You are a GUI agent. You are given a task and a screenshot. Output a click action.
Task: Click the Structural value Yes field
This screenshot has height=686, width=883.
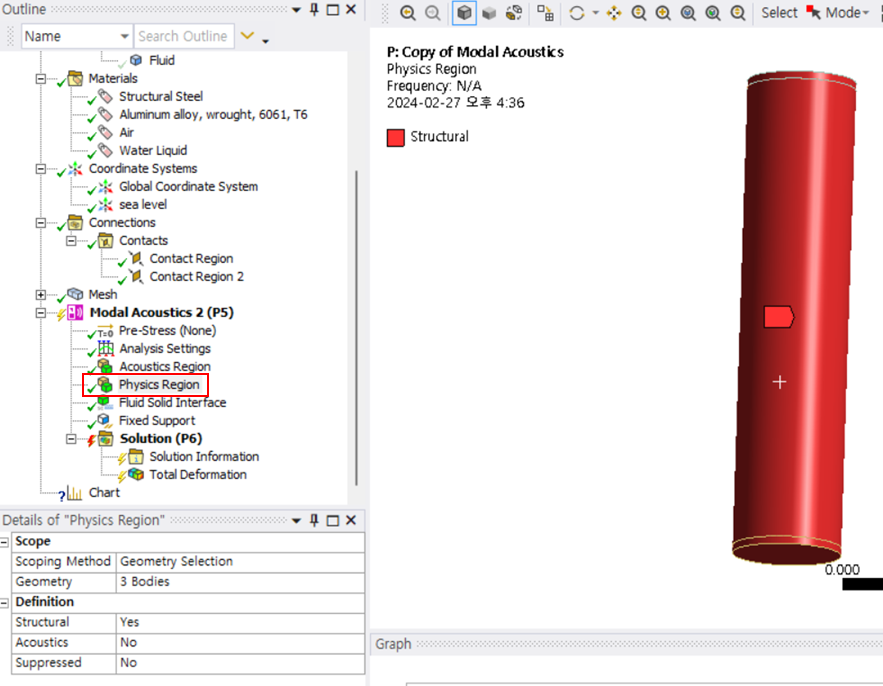[238, 622]
